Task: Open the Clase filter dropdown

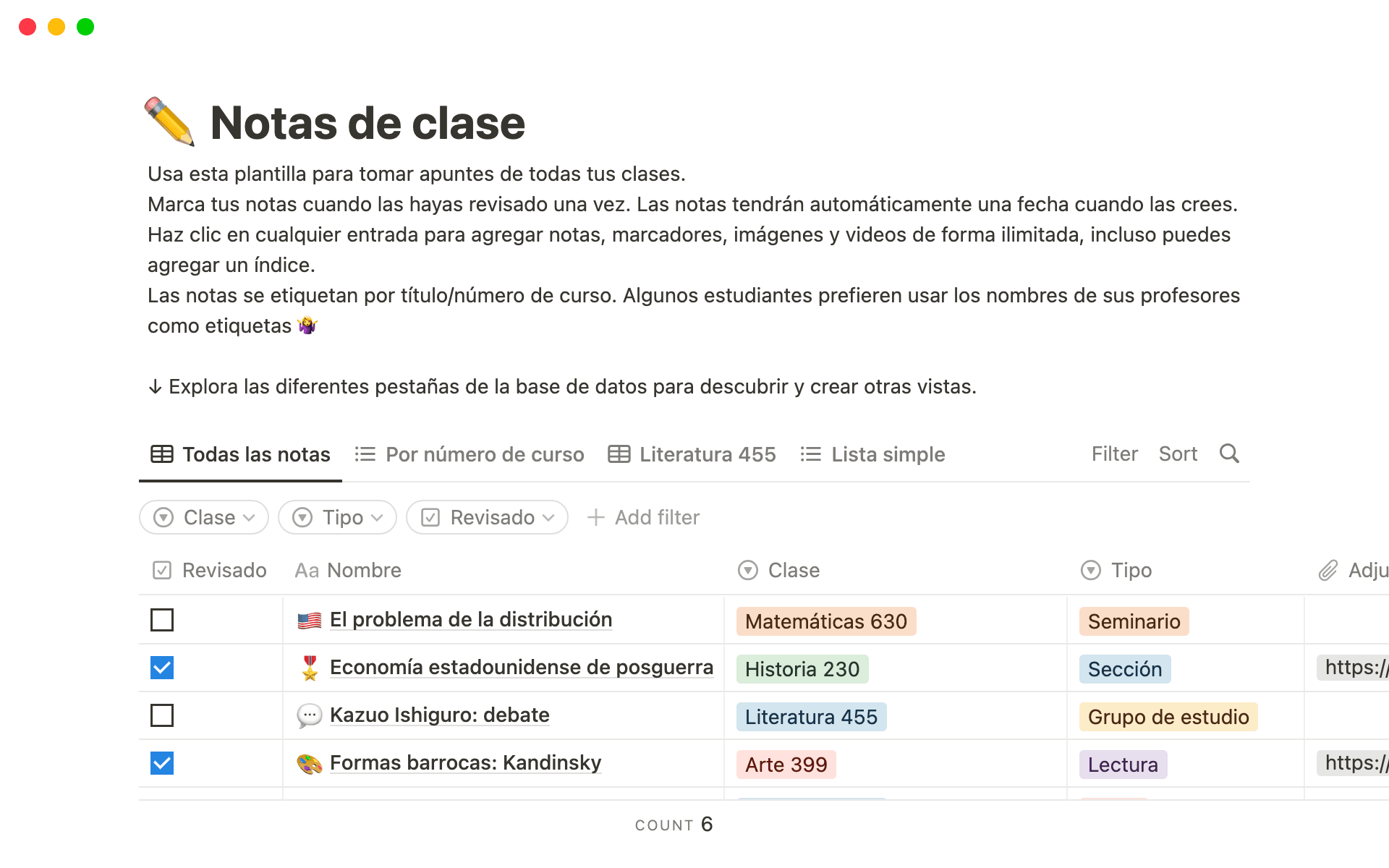Action: (203, 517)
